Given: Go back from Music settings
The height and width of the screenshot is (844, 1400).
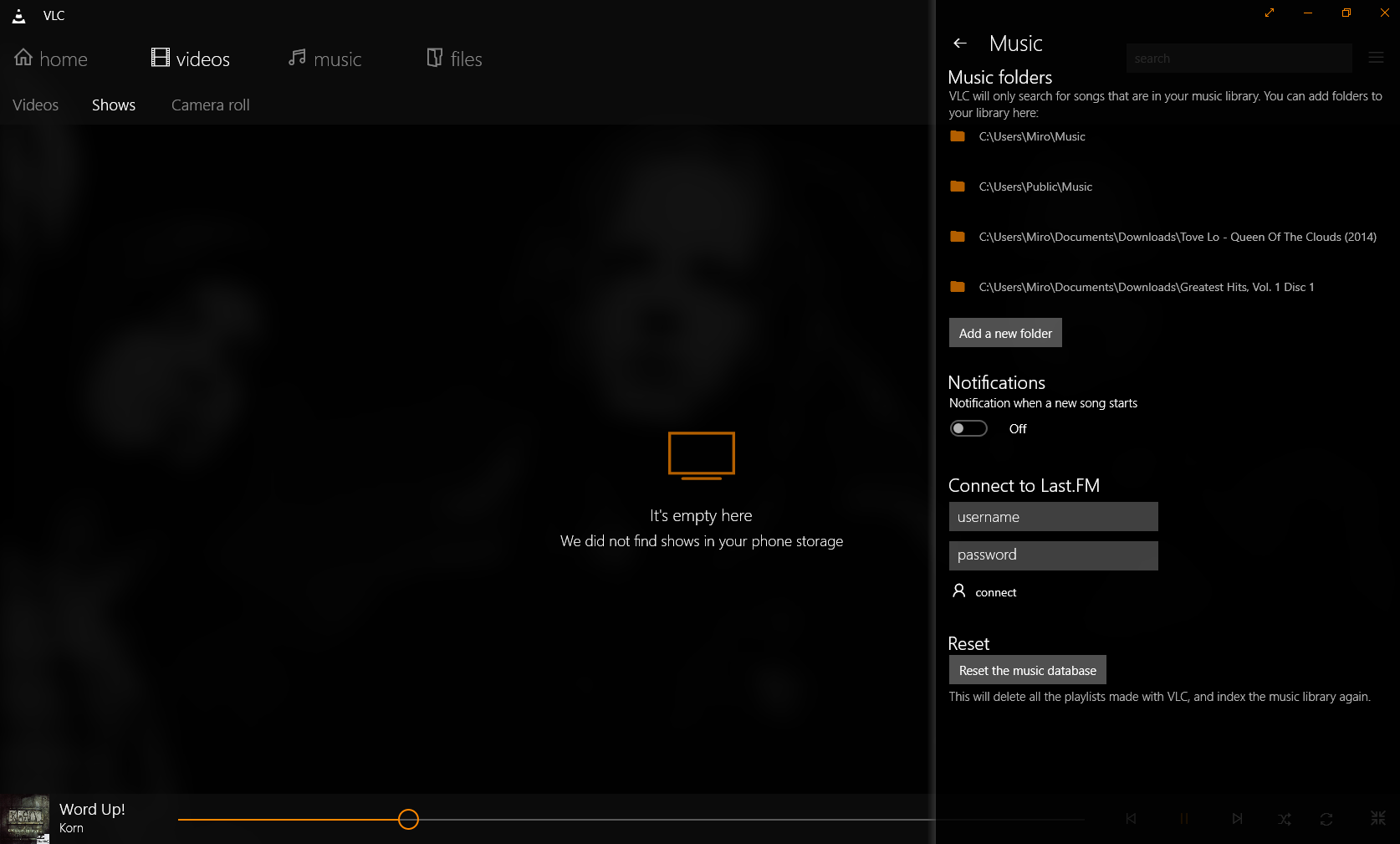Looking at the screenshot, I should (x=960, y=43).
